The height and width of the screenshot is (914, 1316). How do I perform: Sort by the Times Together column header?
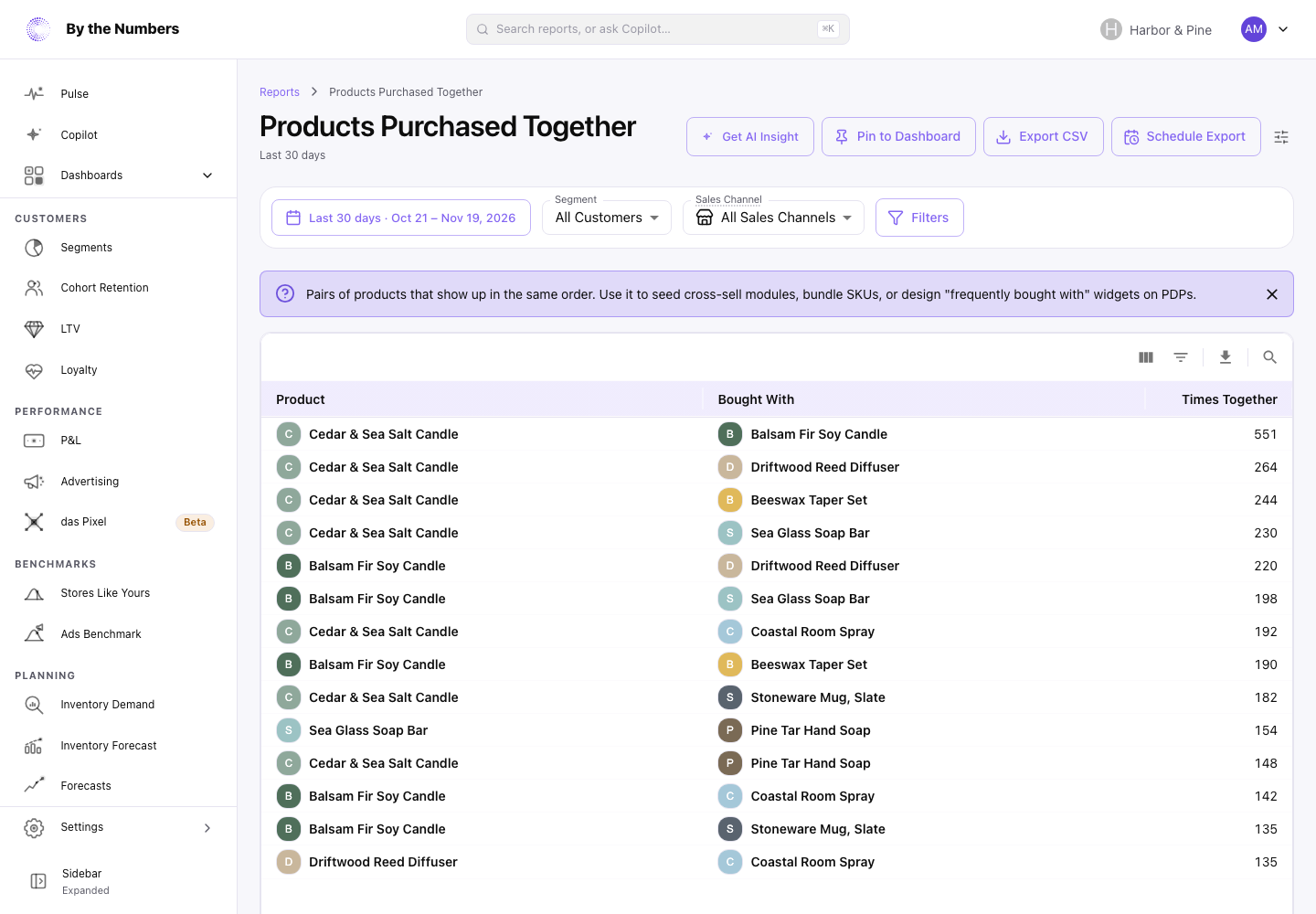(1229, 399)
